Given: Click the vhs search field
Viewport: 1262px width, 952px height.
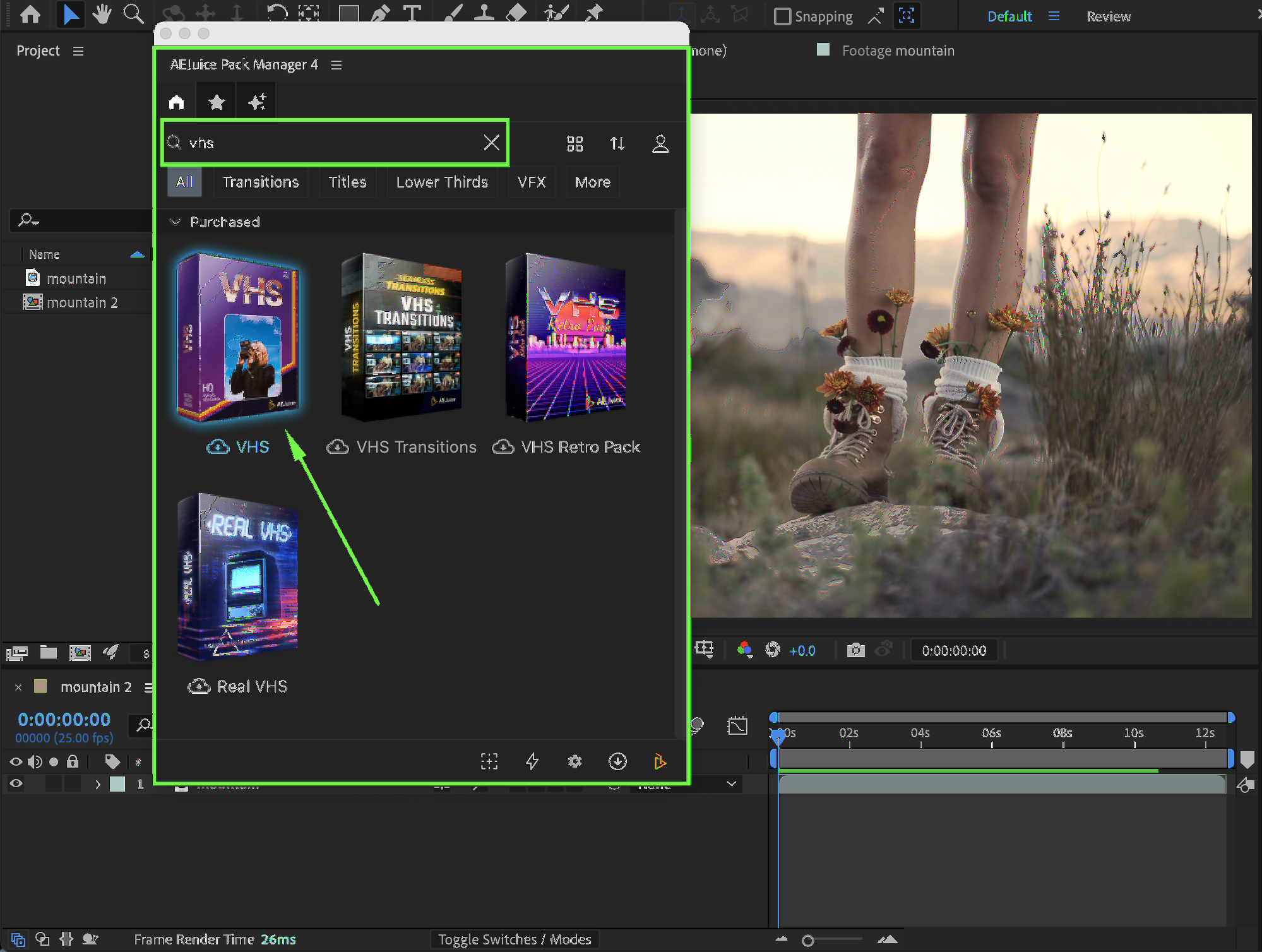Looking at the screenshot, I should 335,143.
